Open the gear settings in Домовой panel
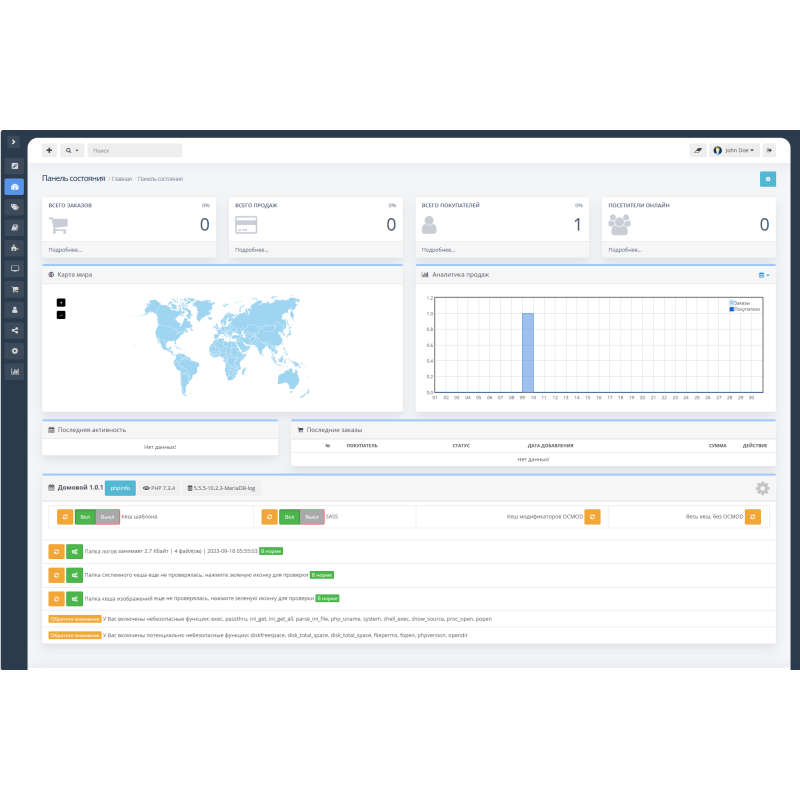Screen dimensions: 800x800 [762, 488]
